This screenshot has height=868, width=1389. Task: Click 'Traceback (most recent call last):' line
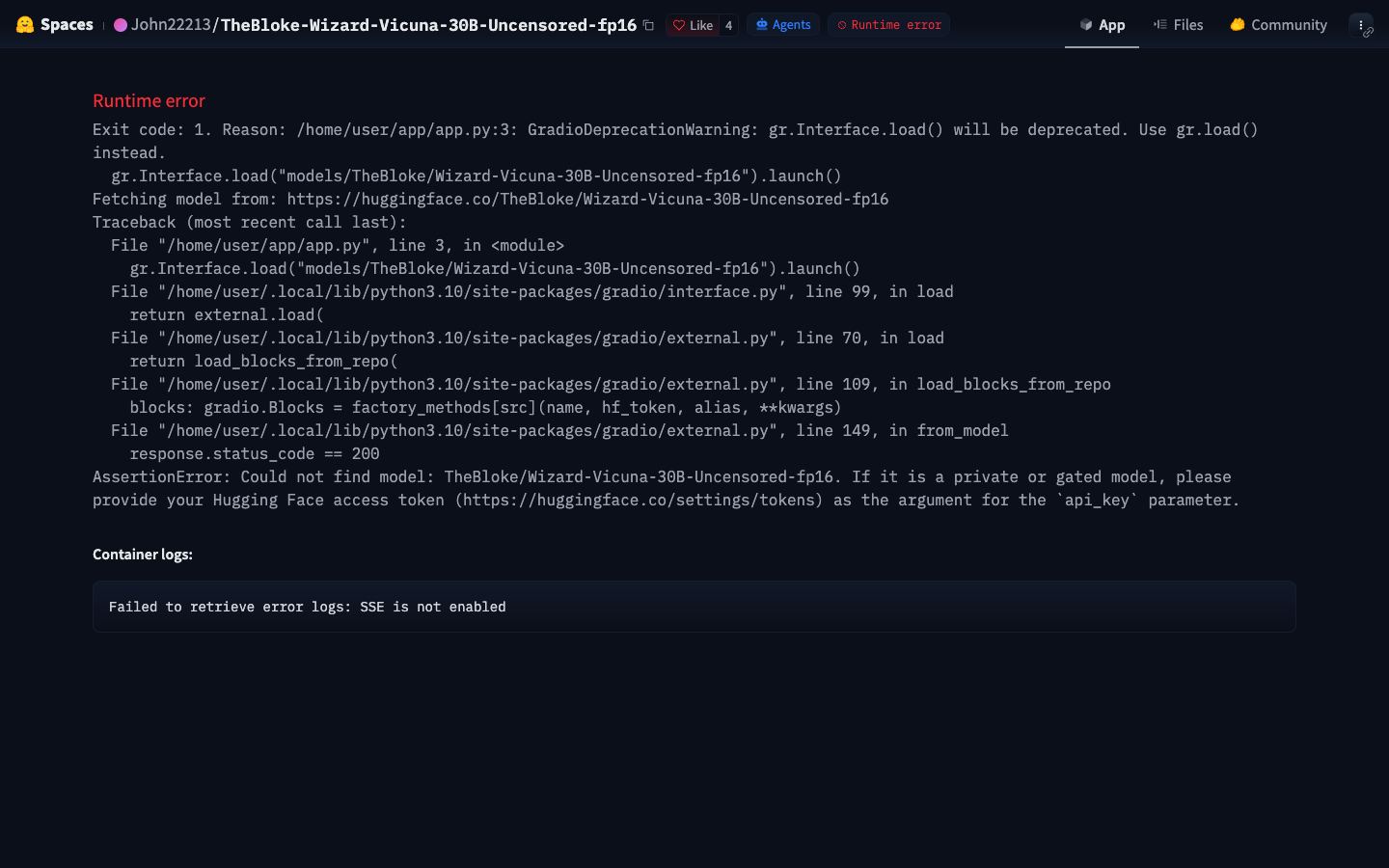pyautogui.click(x=250, y=222)
